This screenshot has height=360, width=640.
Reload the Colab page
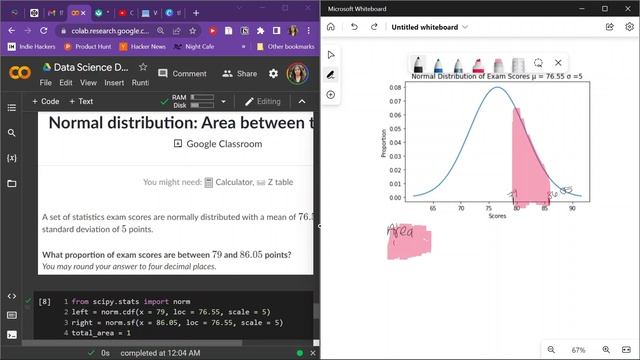(x=44, y=31)
